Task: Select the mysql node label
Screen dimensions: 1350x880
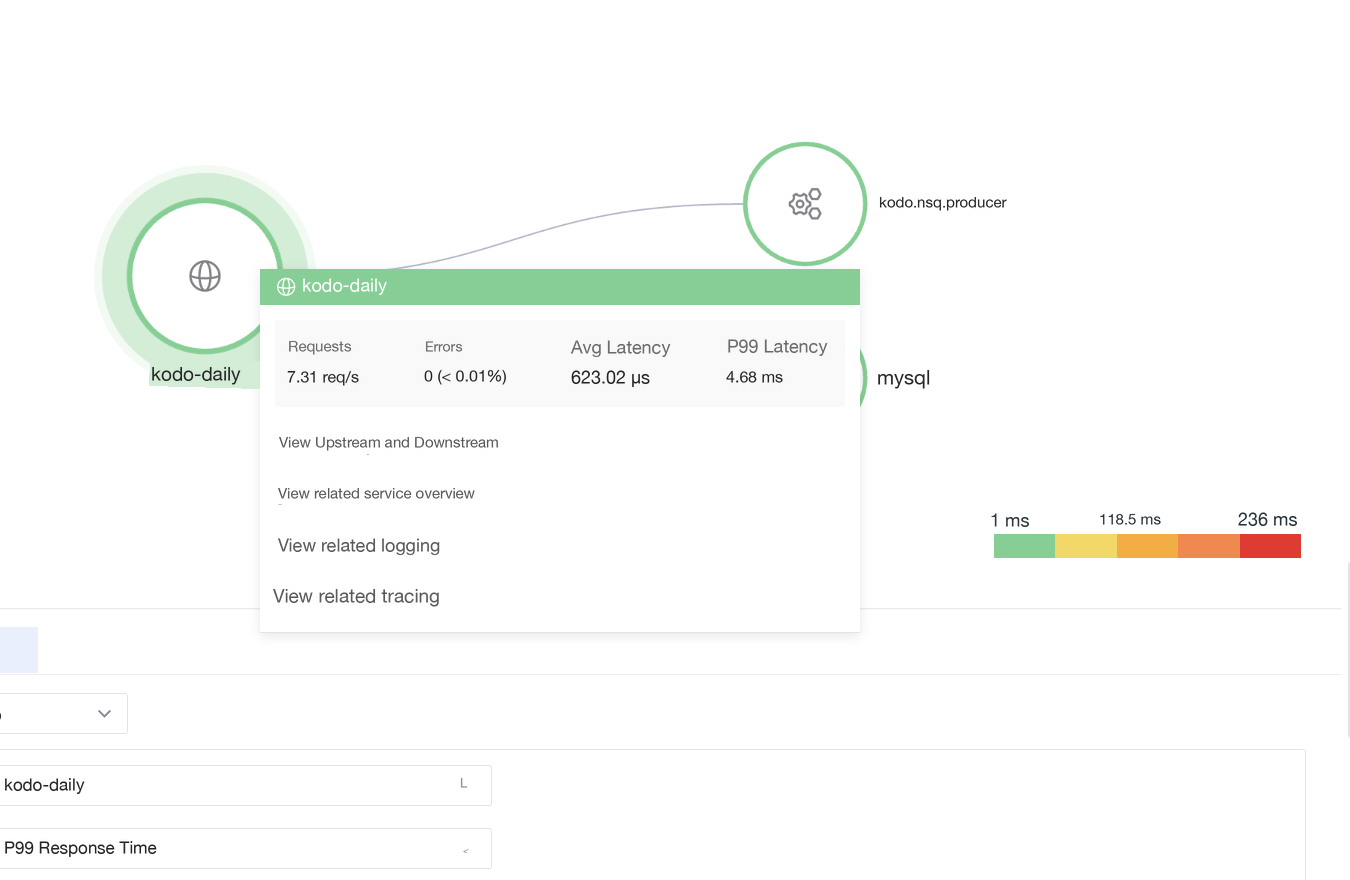Action: coord(903,378)
